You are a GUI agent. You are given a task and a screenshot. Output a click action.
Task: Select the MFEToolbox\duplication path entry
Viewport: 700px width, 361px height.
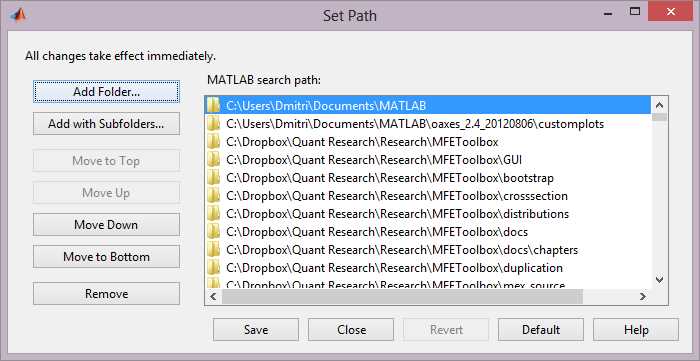tap(428, 268)
